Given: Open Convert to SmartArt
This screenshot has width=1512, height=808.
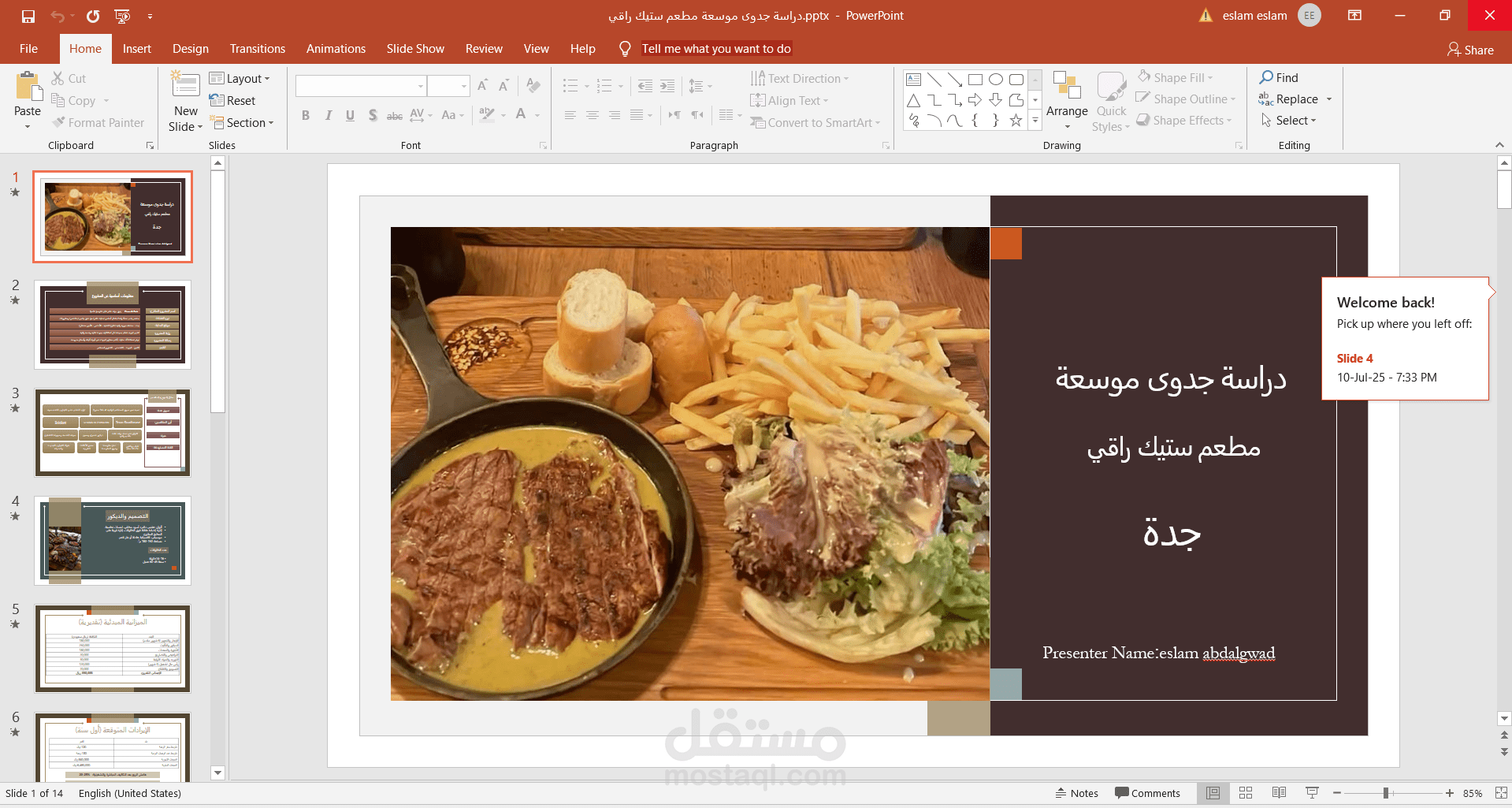Looking at the screenshot, I should [x=815, y=122].
